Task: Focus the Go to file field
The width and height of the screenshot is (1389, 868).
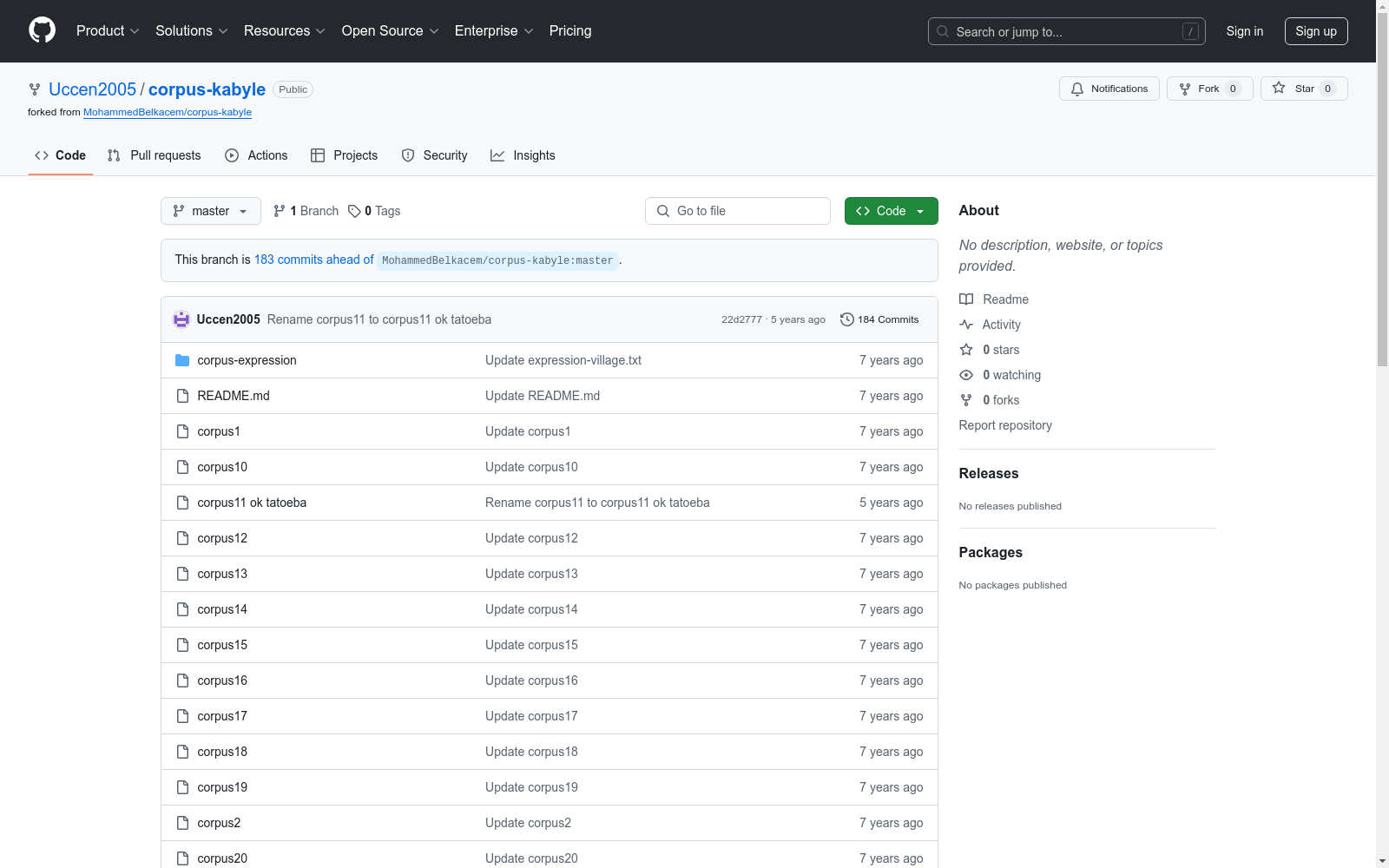Action: click(x=738, y=211)
